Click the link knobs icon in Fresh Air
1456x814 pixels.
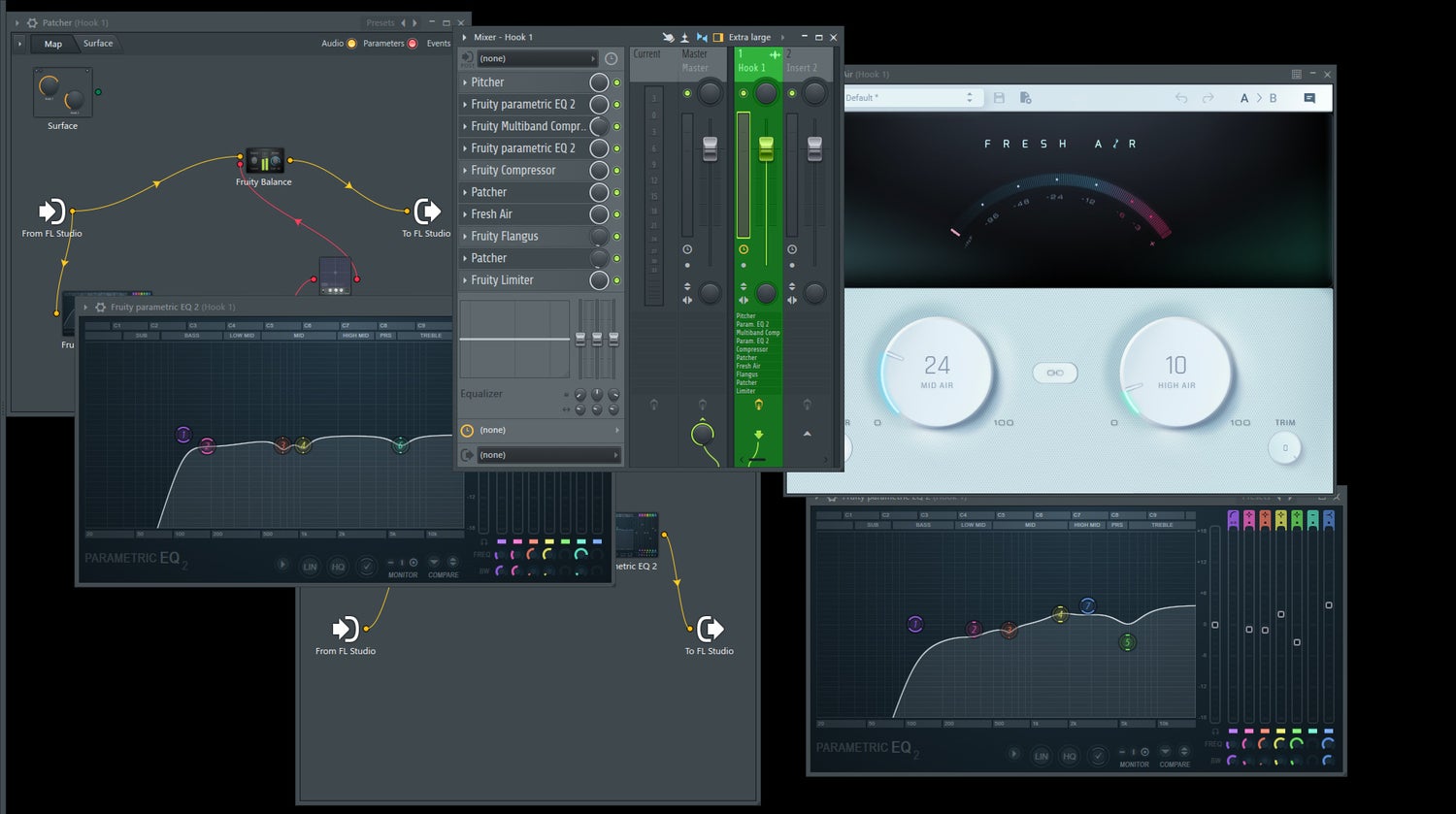1055,373
